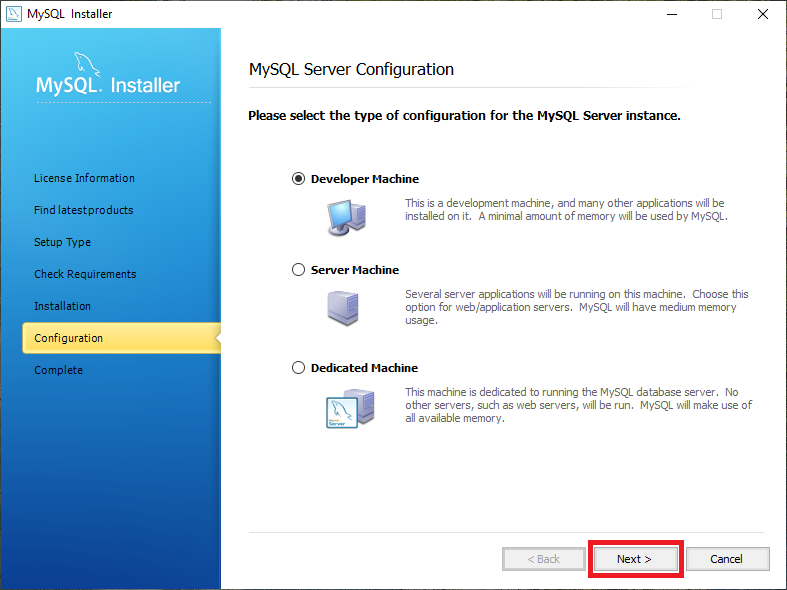Open the License Information step
Screen dimensions: 787x590
(x=84, y=178)
